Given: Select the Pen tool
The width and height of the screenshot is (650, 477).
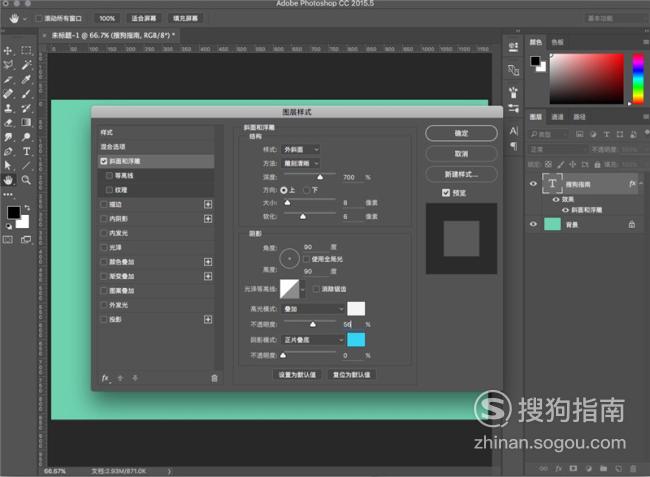Looking at the screenshot, I should (x=8, y=151).
